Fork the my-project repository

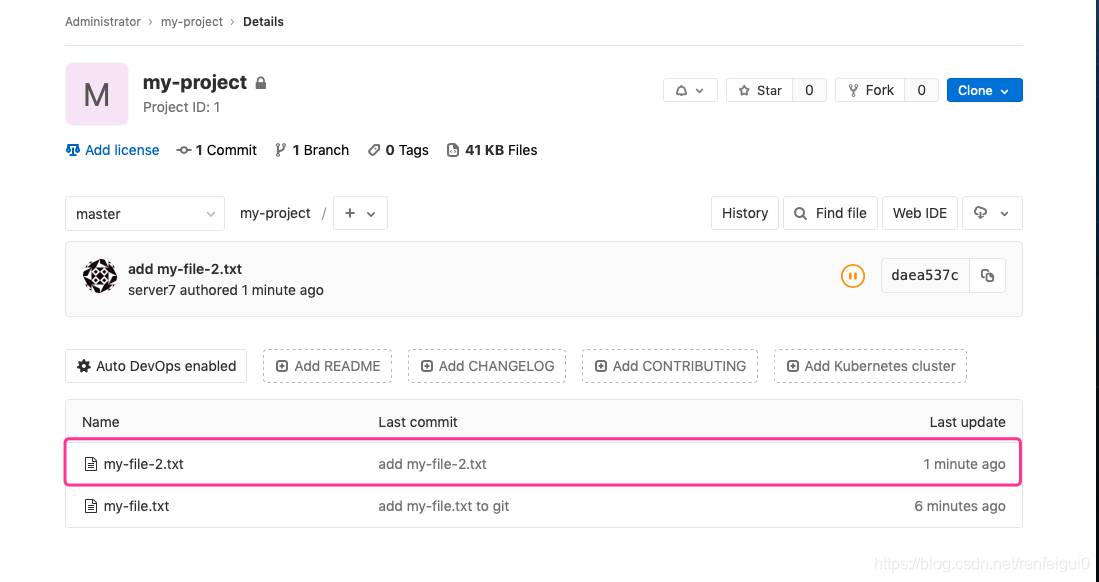870,90
